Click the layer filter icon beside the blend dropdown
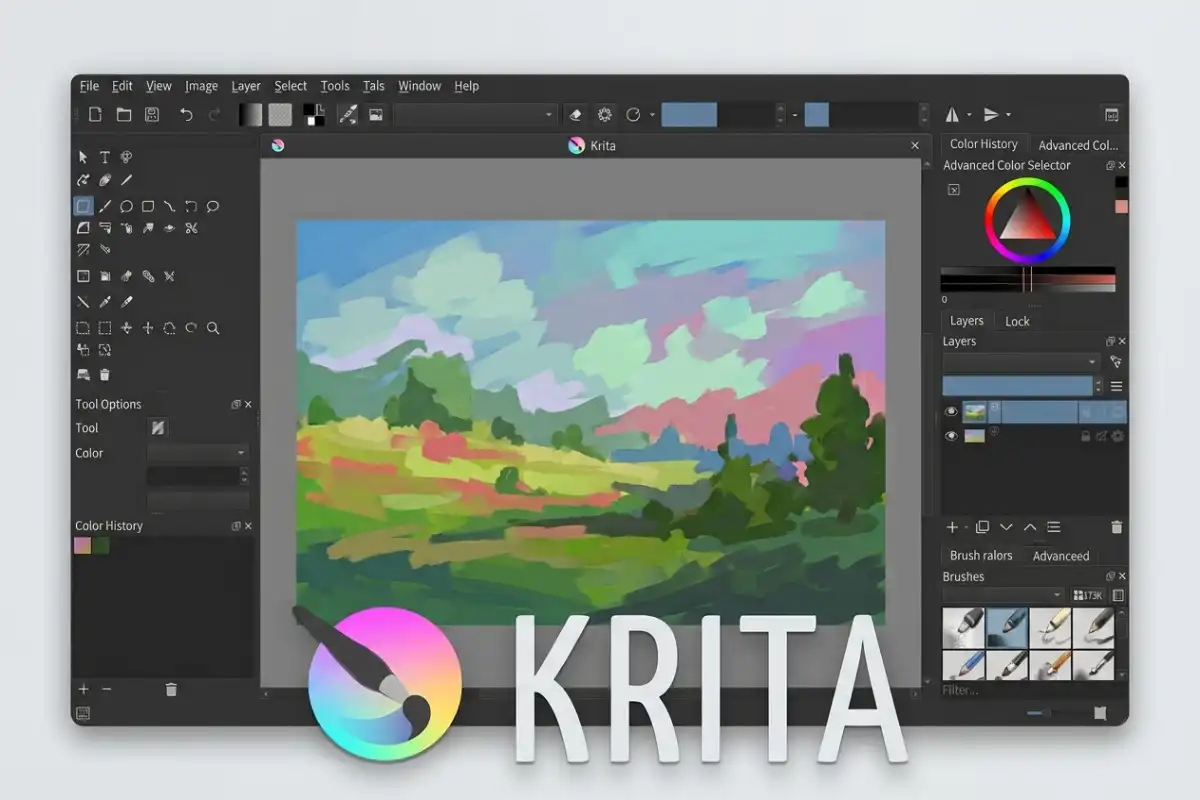Viewport: 1200px width, 800px height. click(x=1116, y=361)
